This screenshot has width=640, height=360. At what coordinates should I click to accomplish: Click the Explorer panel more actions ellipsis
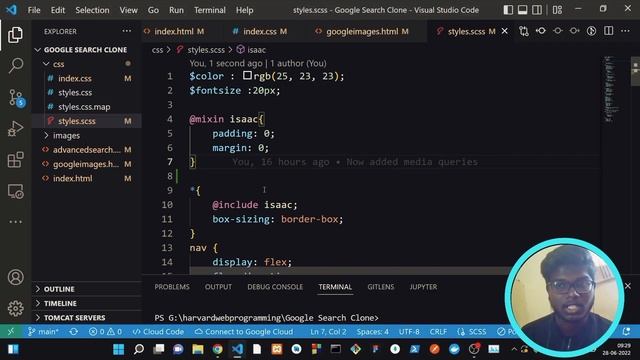click(x=127, y=31)
